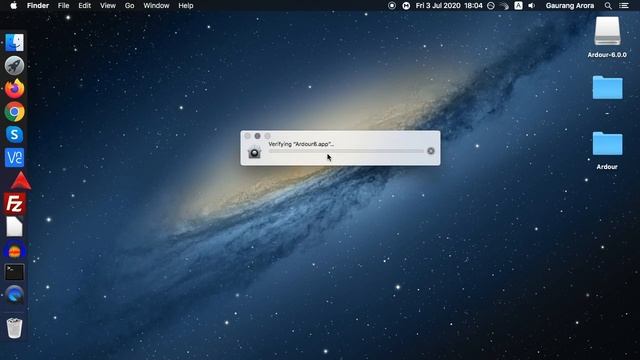Open the input source A menu

click(518, 6)
